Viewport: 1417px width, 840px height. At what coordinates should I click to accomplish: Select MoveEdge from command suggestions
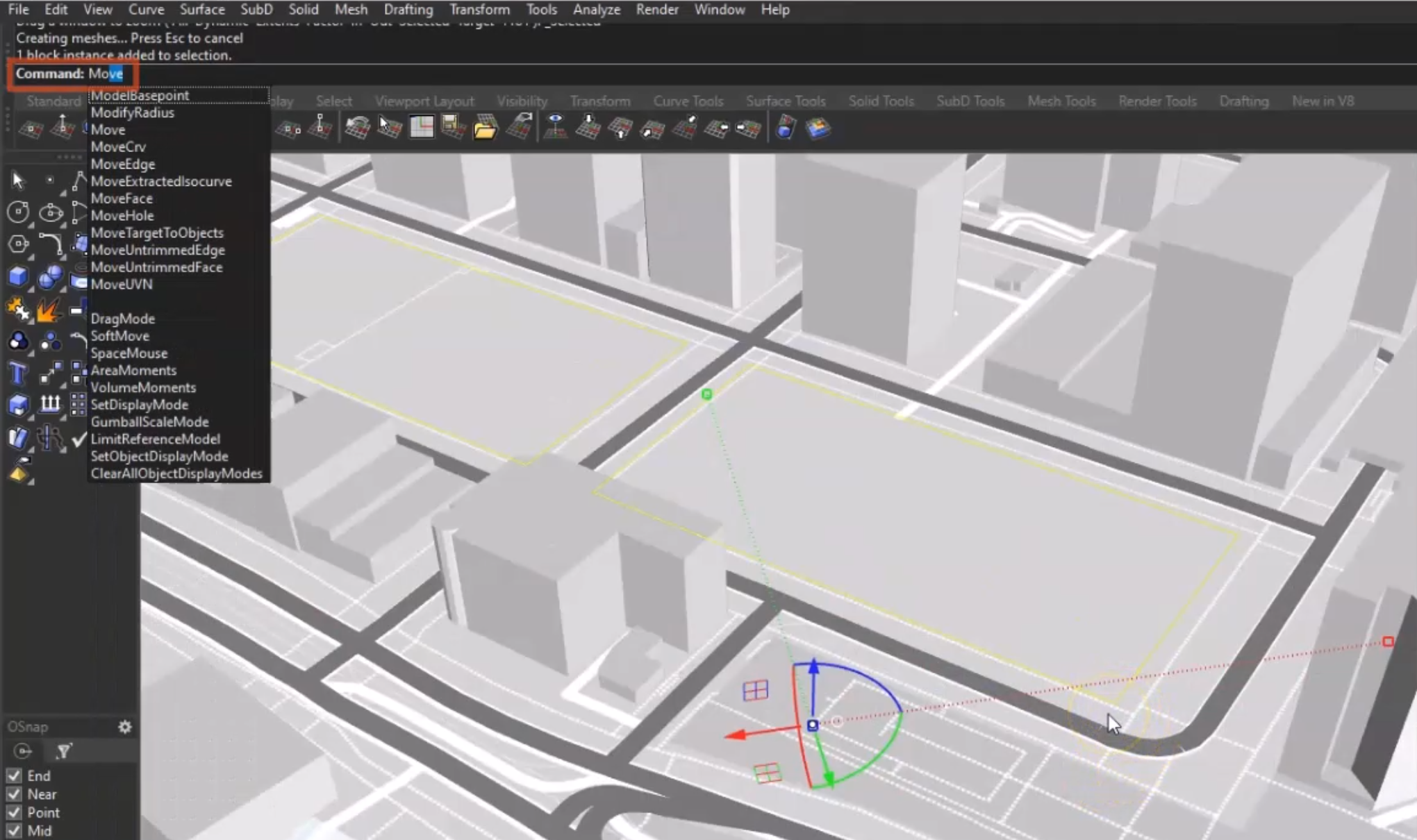pyautogui.click(x=122, y=164)
